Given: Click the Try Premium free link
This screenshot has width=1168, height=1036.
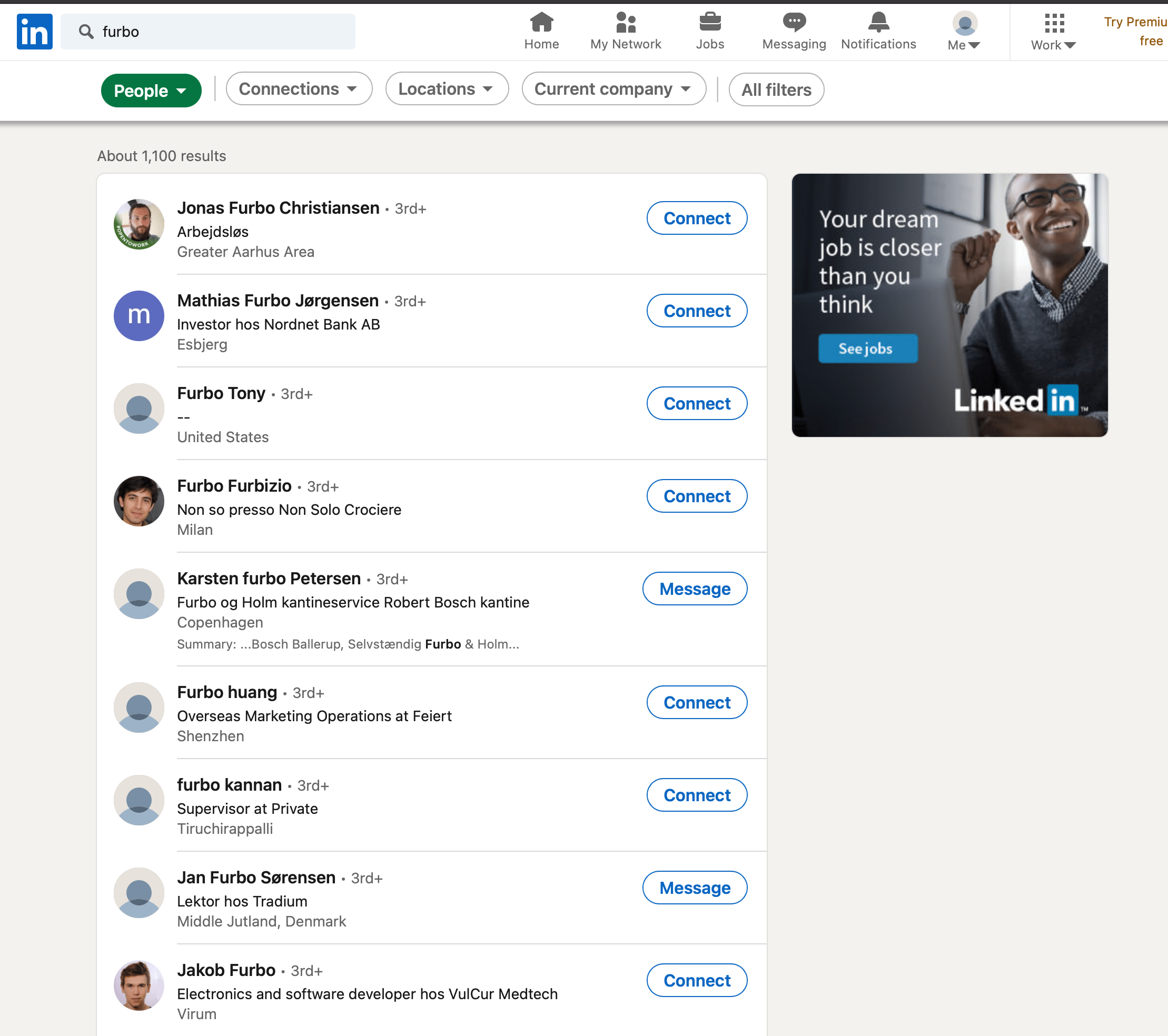Looking at the screenshot, I should (1136, 32).
